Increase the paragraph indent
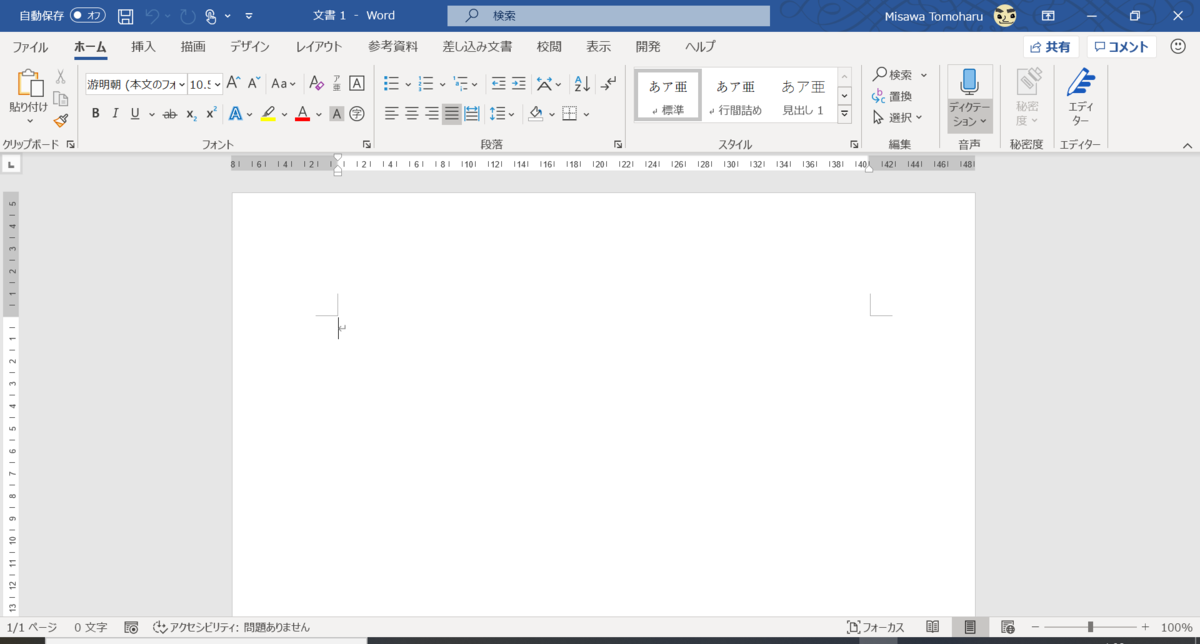This screenshot has width=1200, height=644. pos(518,84)
